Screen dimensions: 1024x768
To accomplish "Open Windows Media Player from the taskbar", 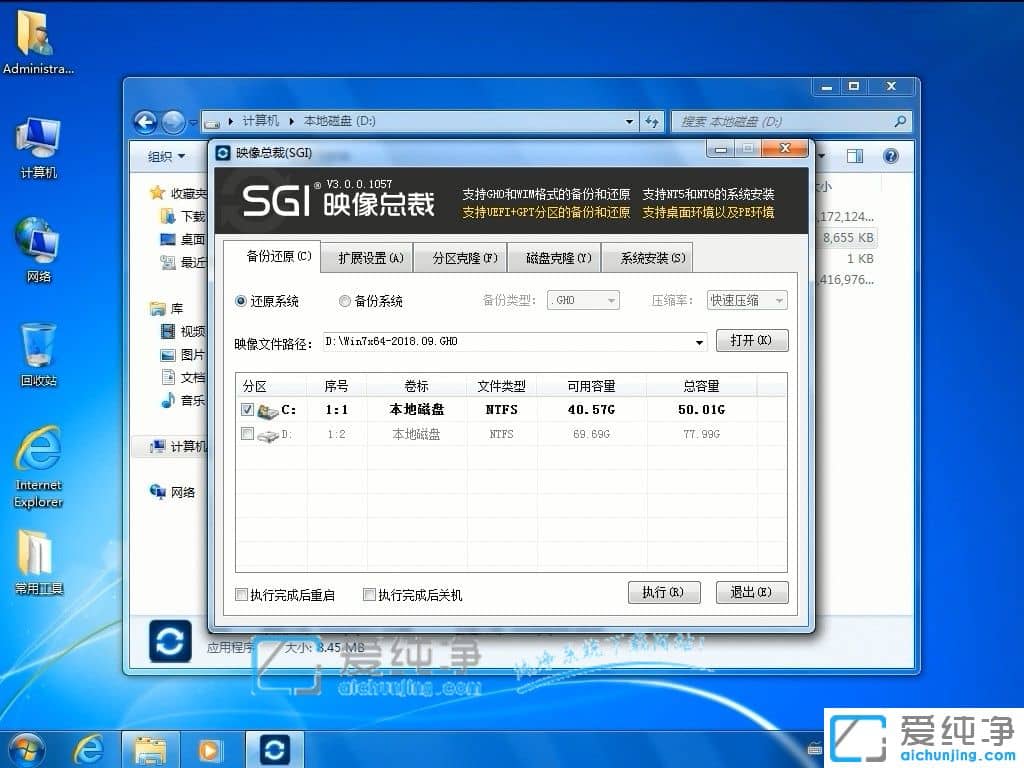I will (212, 748).
